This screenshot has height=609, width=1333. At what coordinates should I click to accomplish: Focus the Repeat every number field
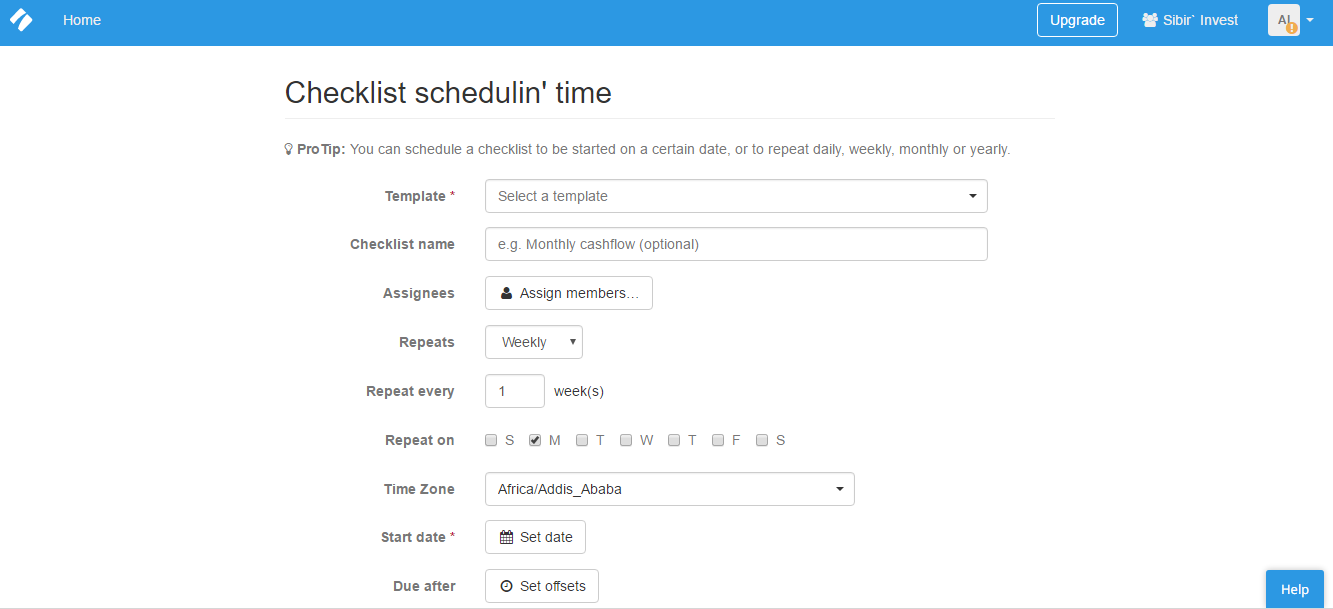pos(514,391)
